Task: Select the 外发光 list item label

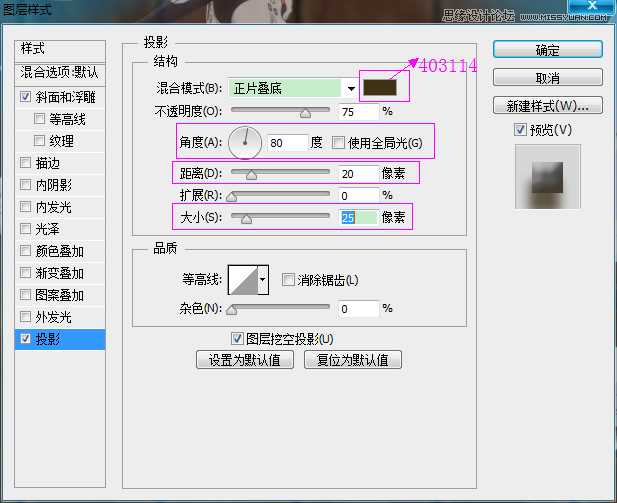Action: 54,317
